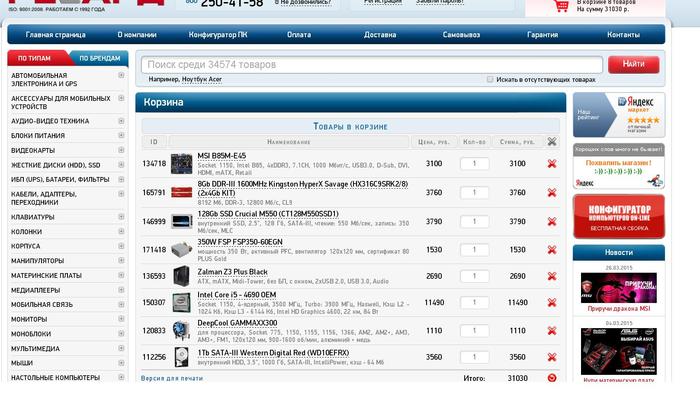
Task: Open the DeepCool cooler thumbnail
Action: tap(181, 331)
